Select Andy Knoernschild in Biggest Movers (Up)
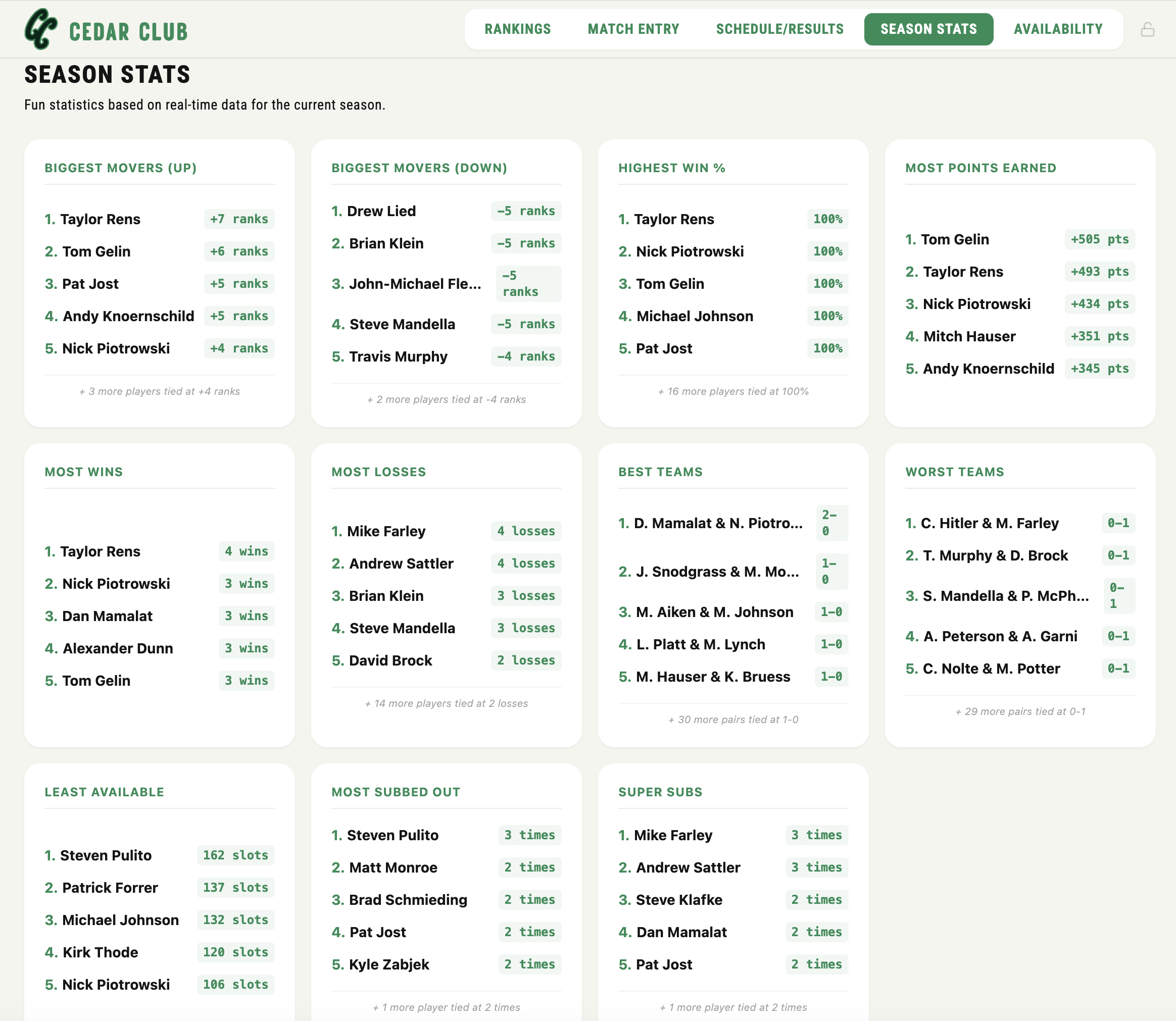The image size is (1176, 1021). 128,316
